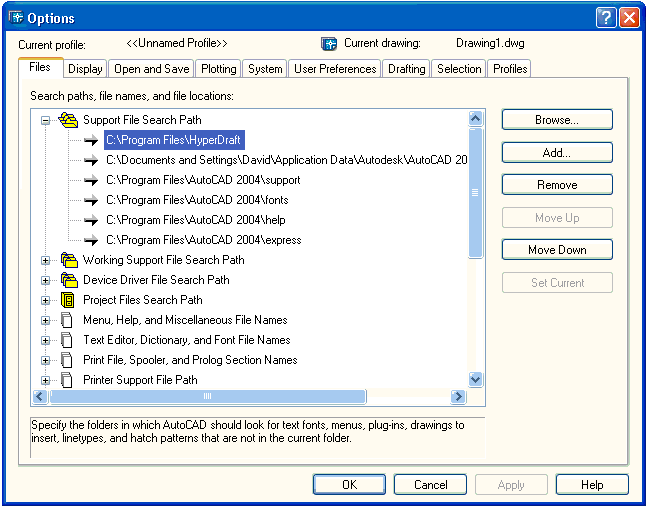Open the User Preferences tab
The height and width of the screenshot is (506, 648).
click(335, 69)
